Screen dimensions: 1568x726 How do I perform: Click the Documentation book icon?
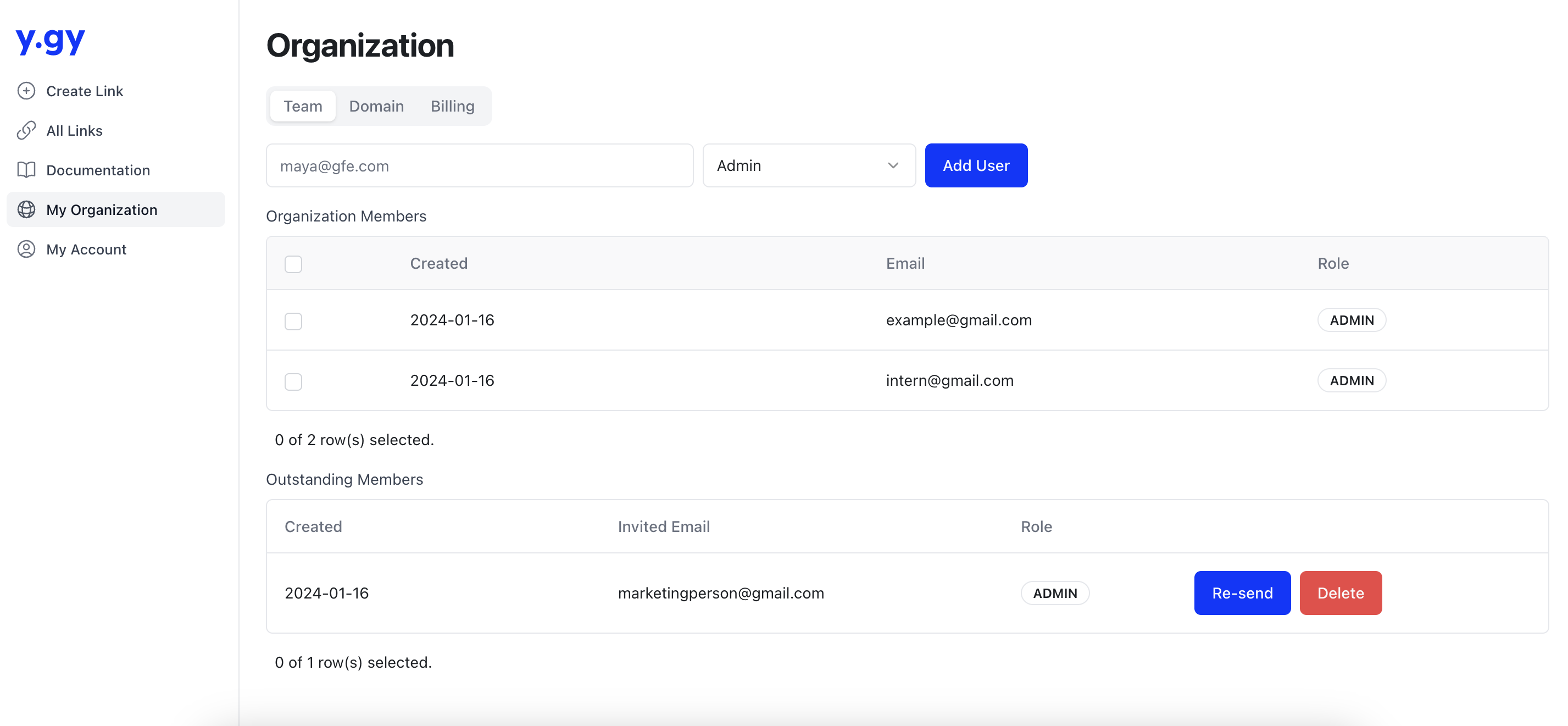tap(26, 170)
